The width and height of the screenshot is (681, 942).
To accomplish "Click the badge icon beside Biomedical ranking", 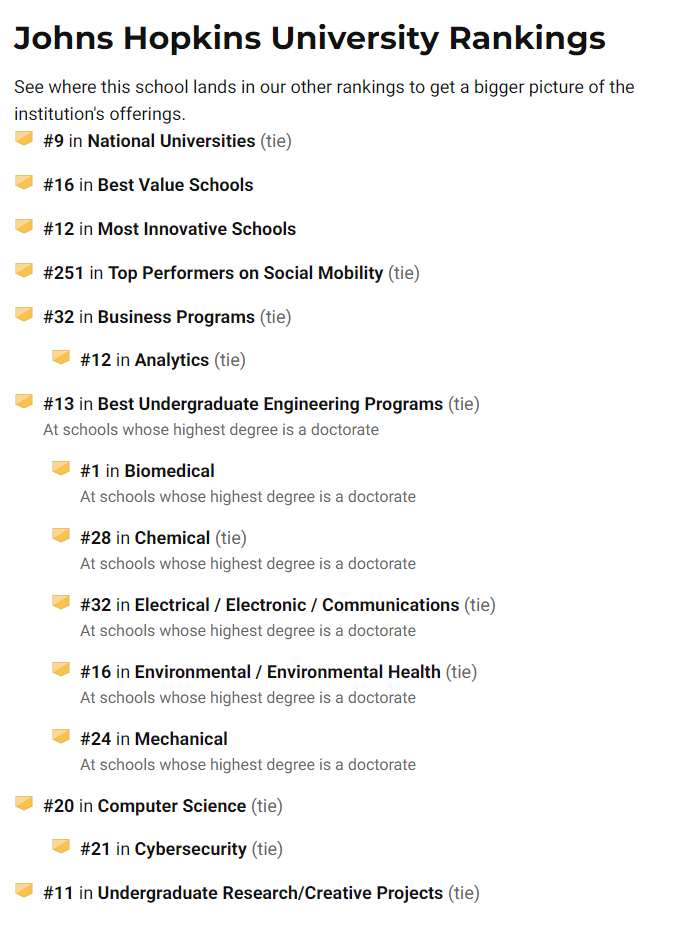I will [61, 469].
